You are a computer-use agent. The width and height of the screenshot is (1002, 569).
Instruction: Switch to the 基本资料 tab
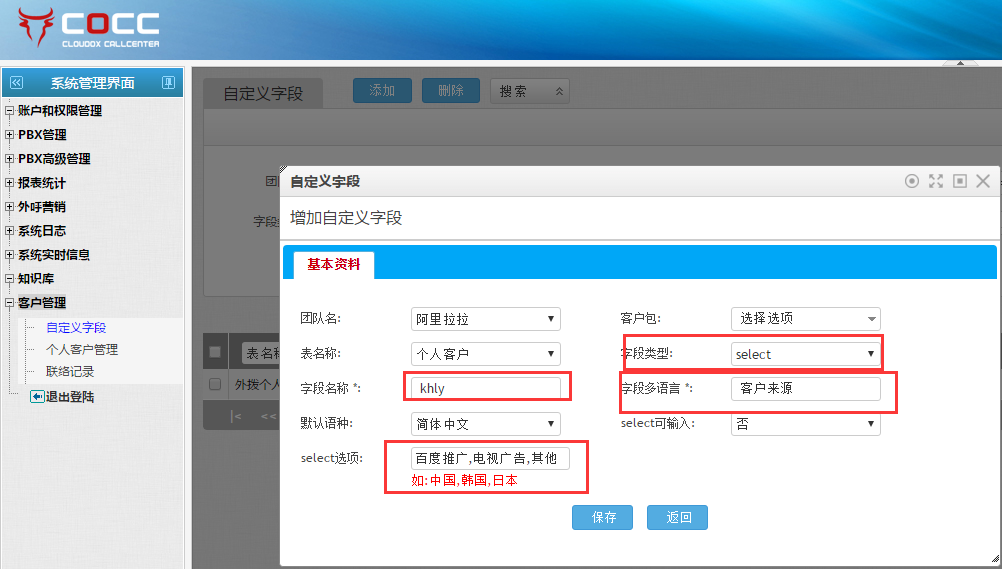pos(333,264)
